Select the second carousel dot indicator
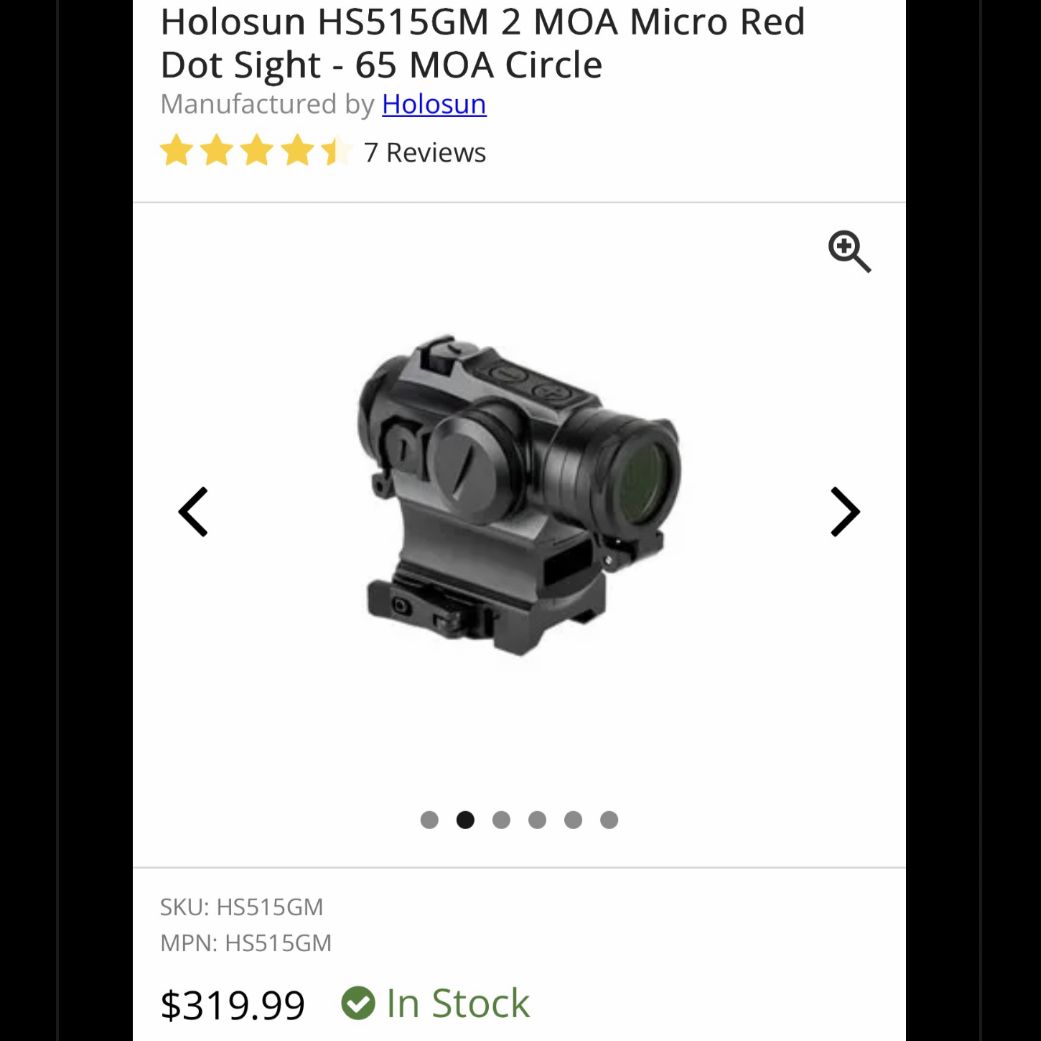Screen dimensions: 1041x1041 (465, 819)
